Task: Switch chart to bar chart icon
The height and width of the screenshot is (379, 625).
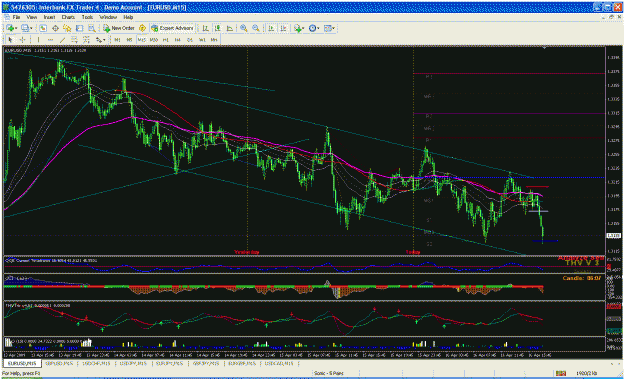Action: coord(205,28)
